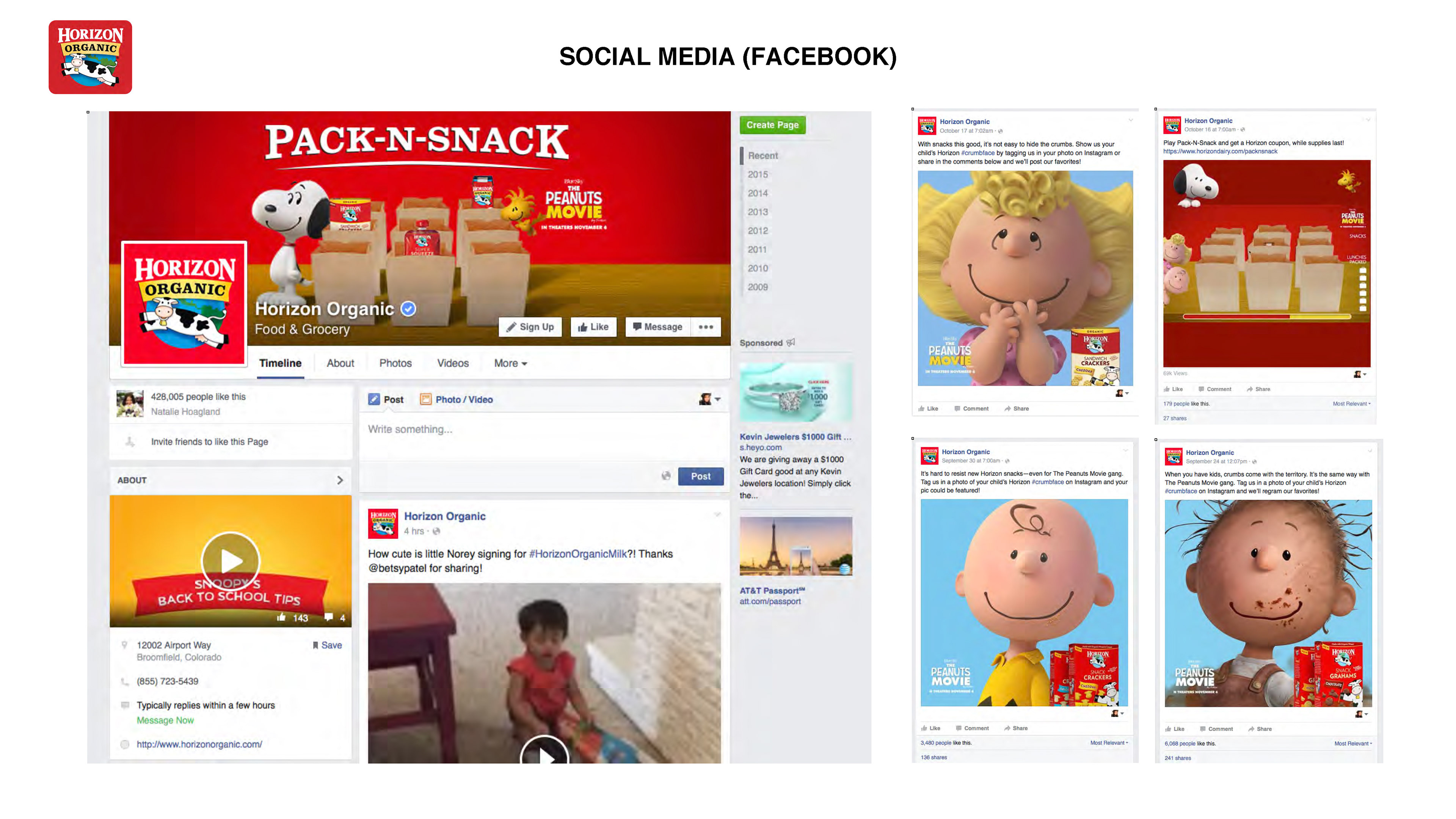Open the More dropdown in page tabs

coord(510,363)
